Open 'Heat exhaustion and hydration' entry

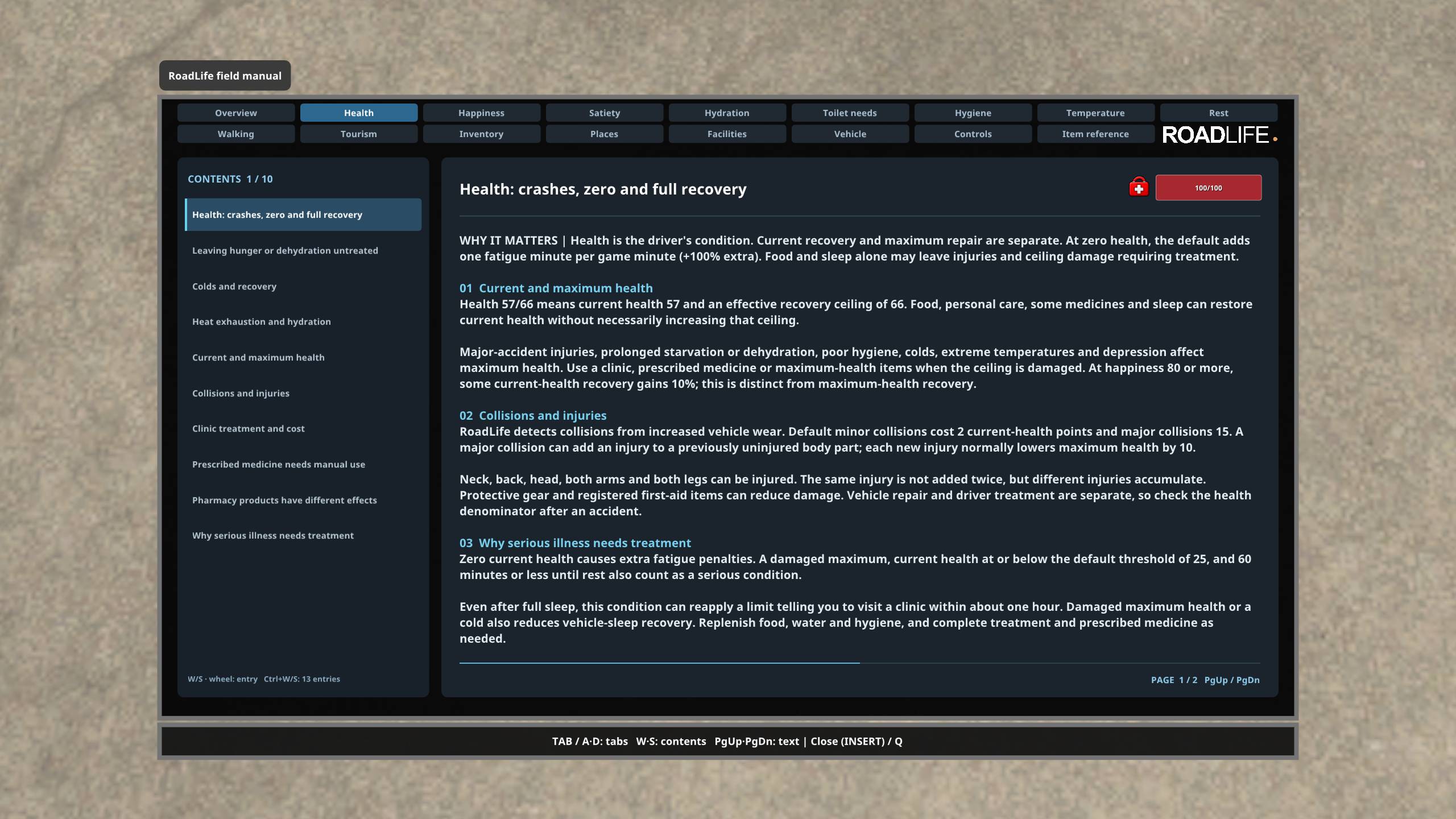pos(303,321)
